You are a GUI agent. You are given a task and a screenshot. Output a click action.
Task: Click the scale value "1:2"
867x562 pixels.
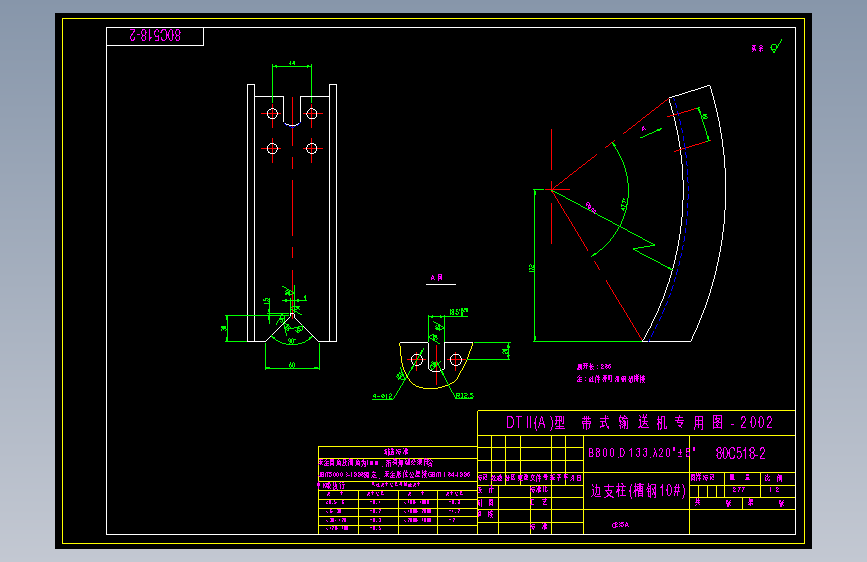click(x=774, y=490)
